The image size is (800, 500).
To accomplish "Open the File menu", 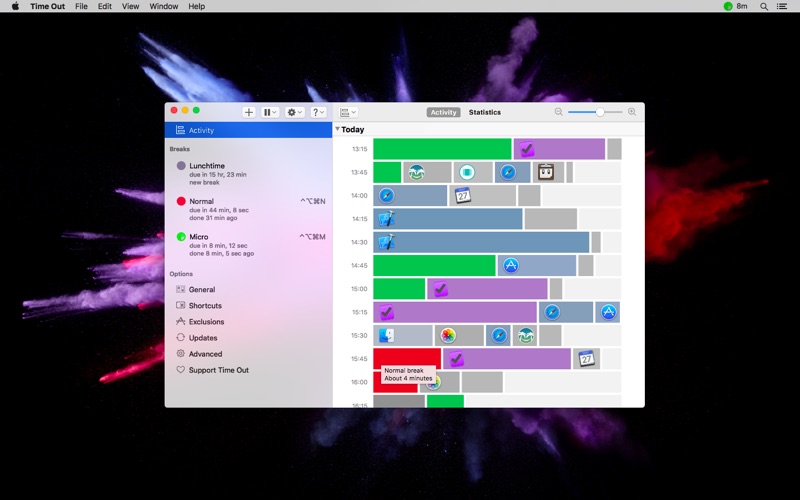I will (81, 6).
